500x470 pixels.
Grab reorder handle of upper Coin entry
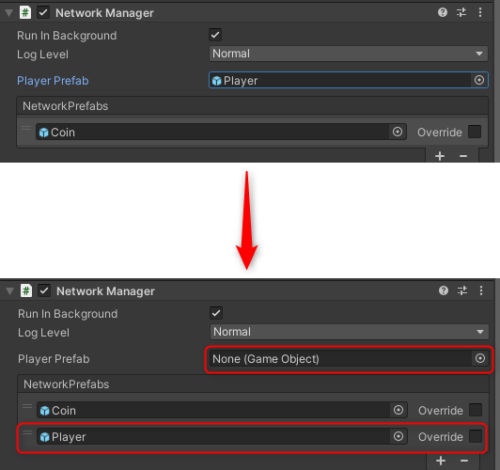click(x=26, y=128)
